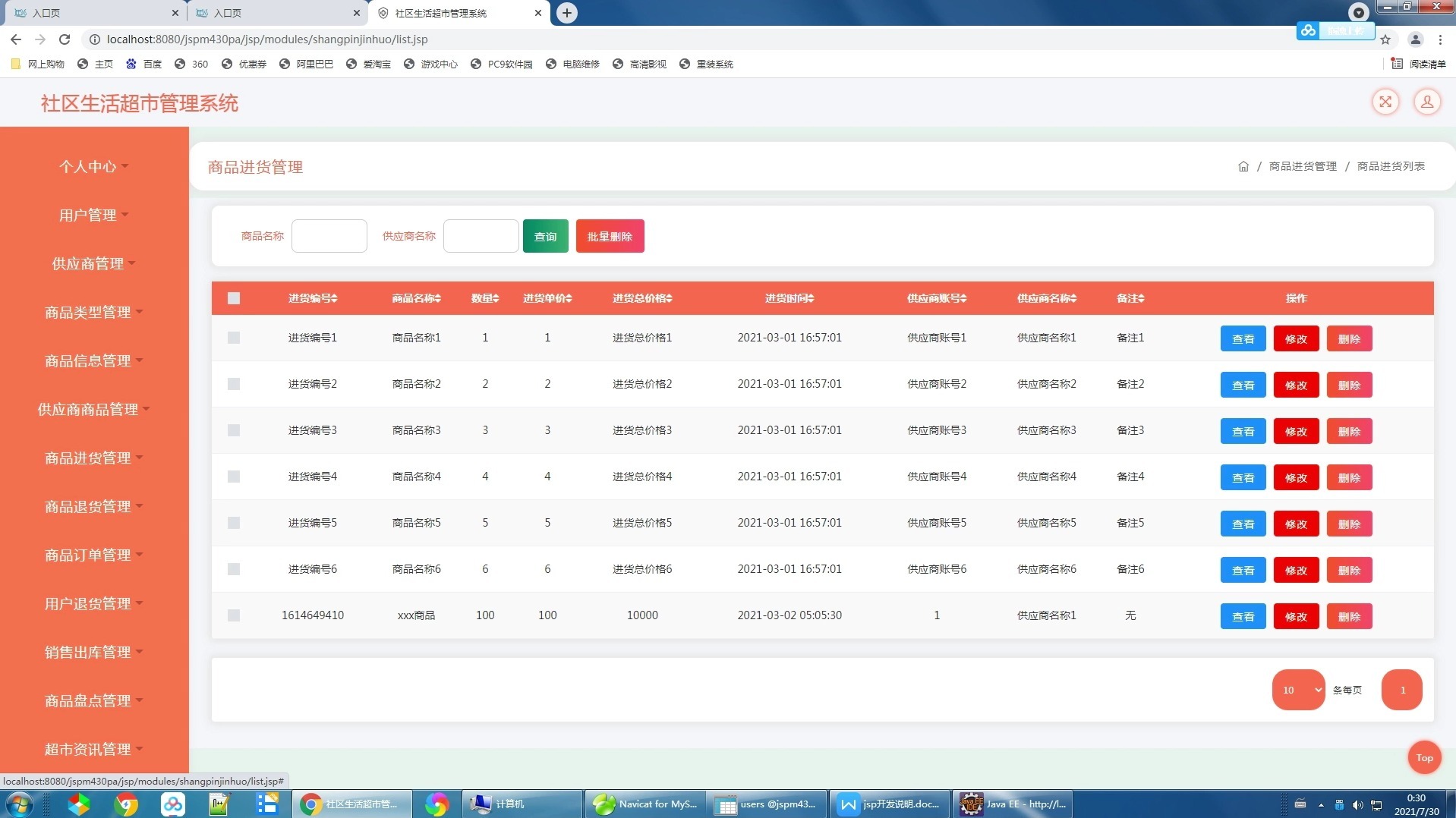
Task: Open Windows Start button
Action: click(18, 804)
